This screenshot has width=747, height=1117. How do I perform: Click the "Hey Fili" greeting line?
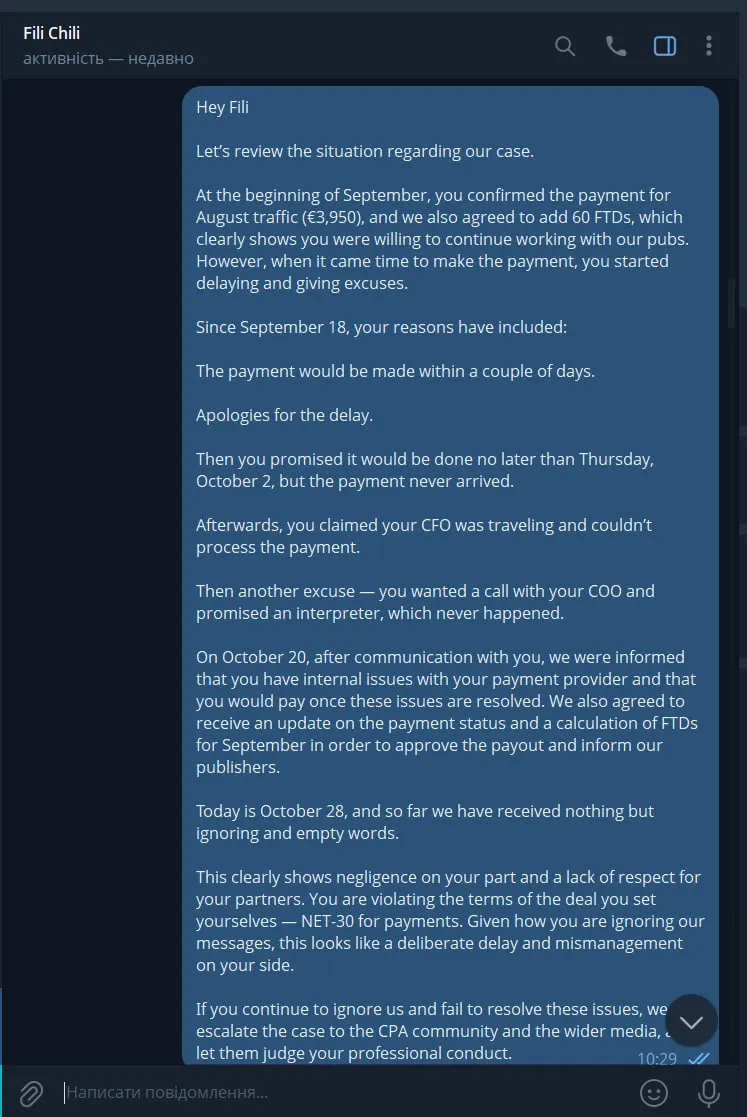click(x=223, y=108)
